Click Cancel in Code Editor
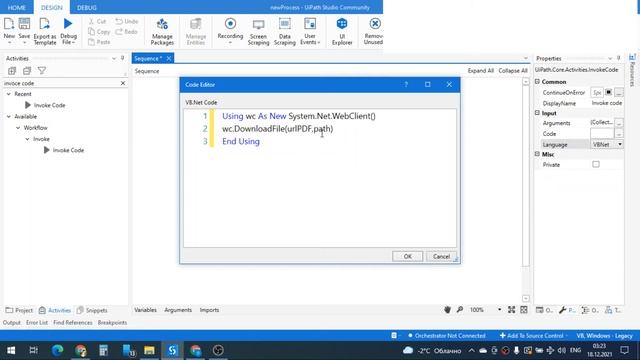Viewport: 640px width, 360px height. point(441,256)
